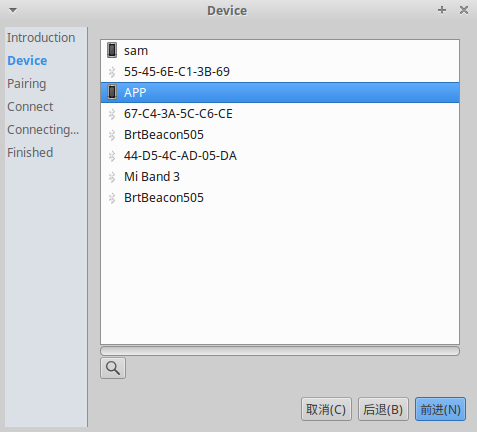Viewport: 477px width, 432px height.
Task: Click the plus maximize icon in titlebar
Action: (x=442, y=10)
